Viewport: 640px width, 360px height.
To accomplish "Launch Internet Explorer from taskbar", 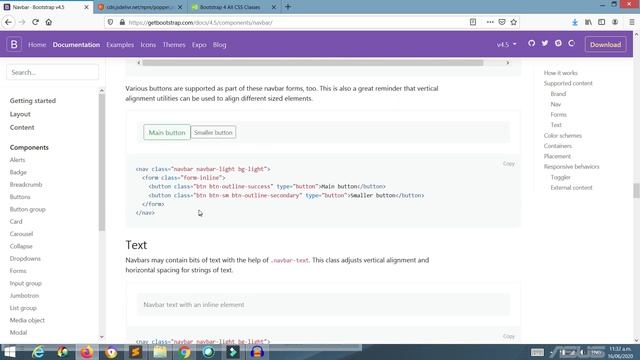I will pos(38,352).
